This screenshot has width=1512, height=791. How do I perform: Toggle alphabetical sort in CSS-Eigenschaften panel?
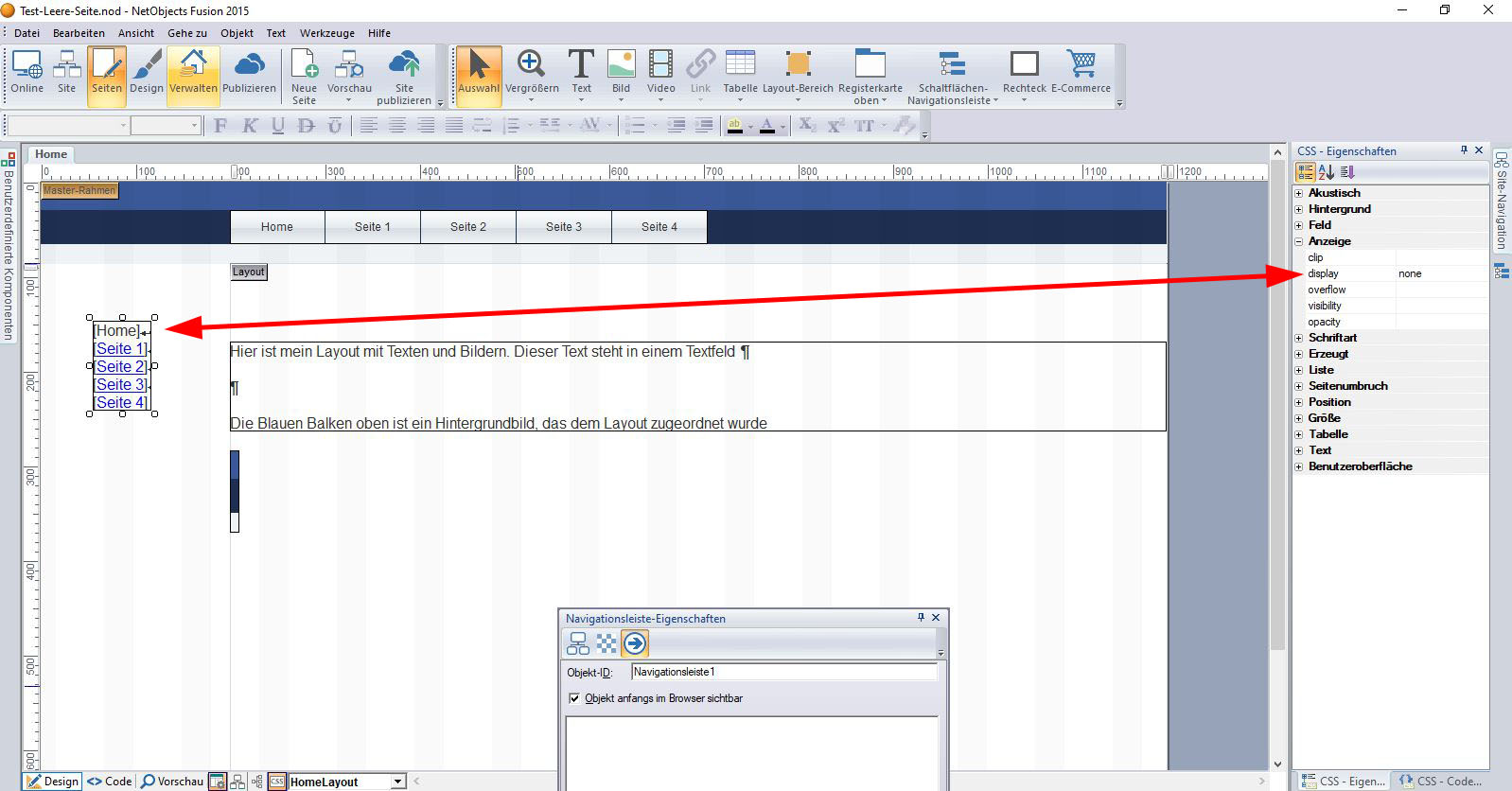tap(1327, 172)
